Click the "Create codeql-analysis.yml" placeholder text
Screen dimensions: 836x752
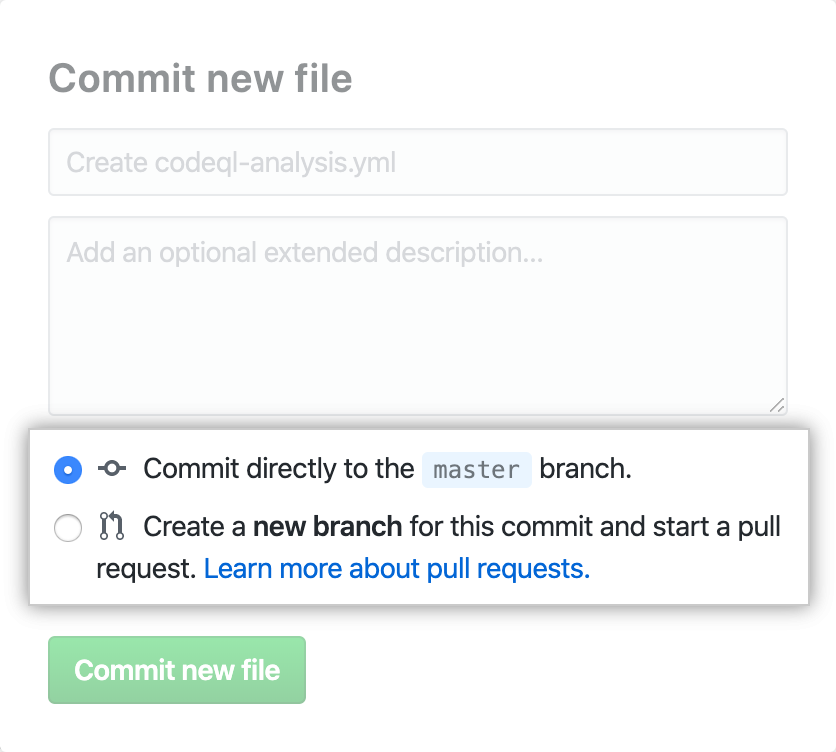tap(231, 162)
